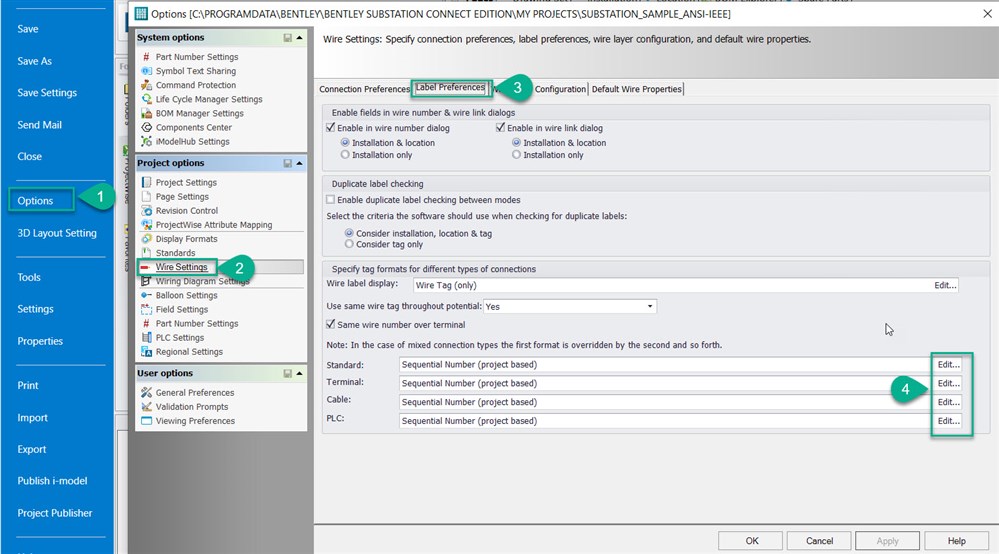Select Installation & location under wire link dialog
This screenshot has width=999, height=554.
pos(516,143)
